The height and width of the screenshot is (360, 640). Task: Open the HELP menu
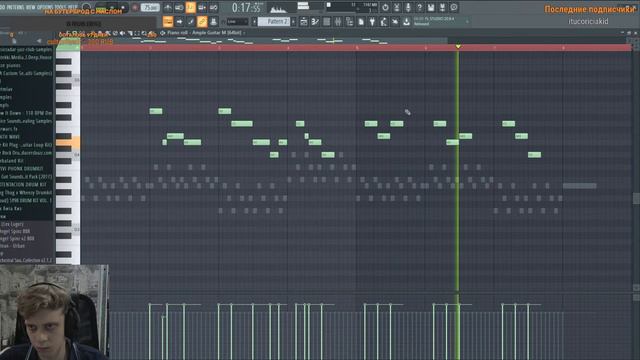(x=72, y=7)
